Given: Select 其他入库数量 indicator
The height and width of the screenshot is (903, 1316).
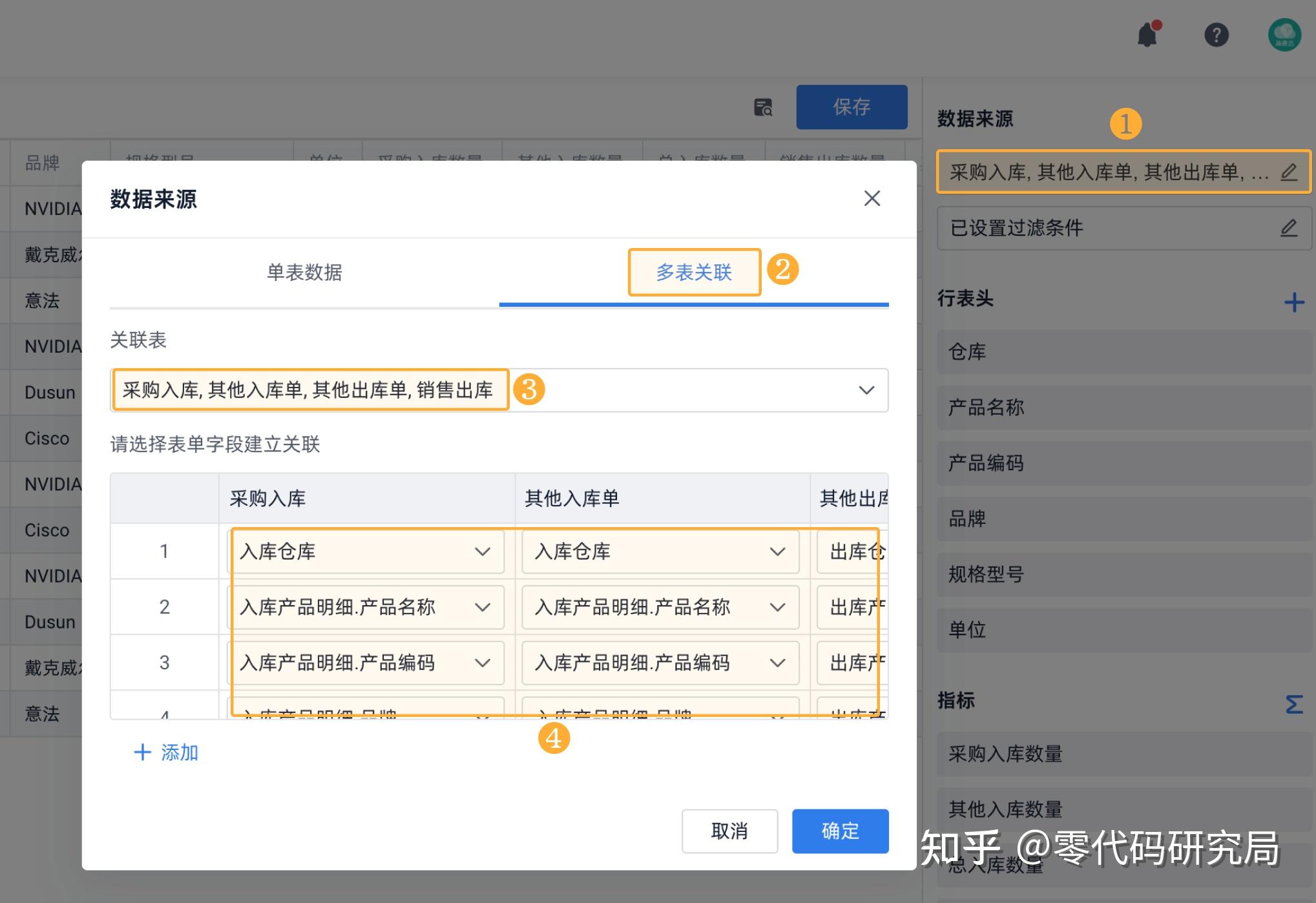Looking at the screenshot, I should pos(1126,809).
